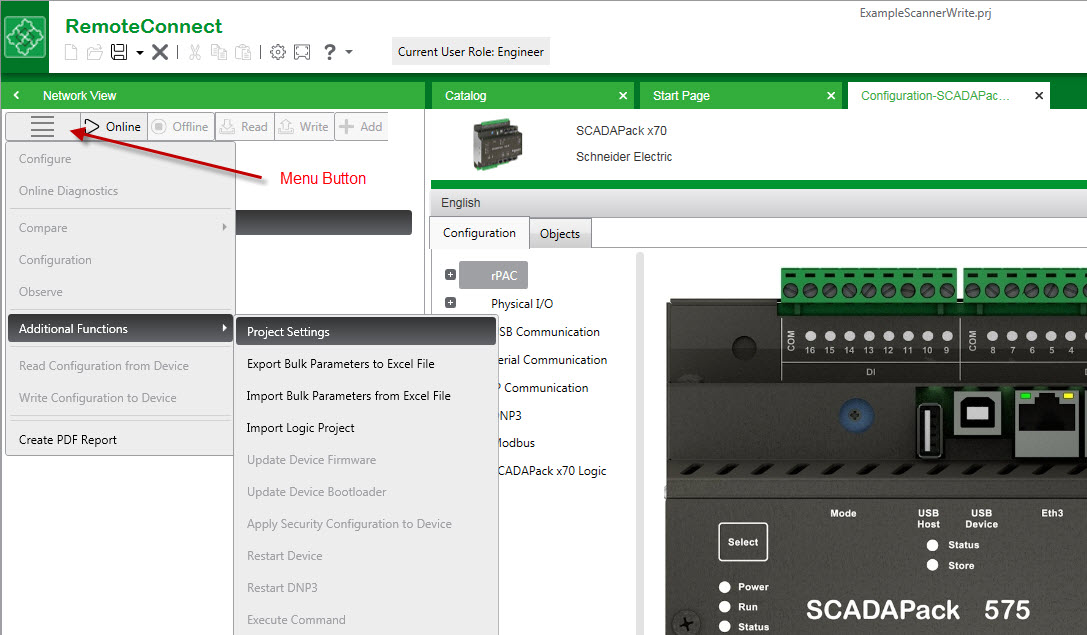Screen dimensions: 1087x635
Task: Click the Online button
Action: pyautogui.click(x=113, y=126)
